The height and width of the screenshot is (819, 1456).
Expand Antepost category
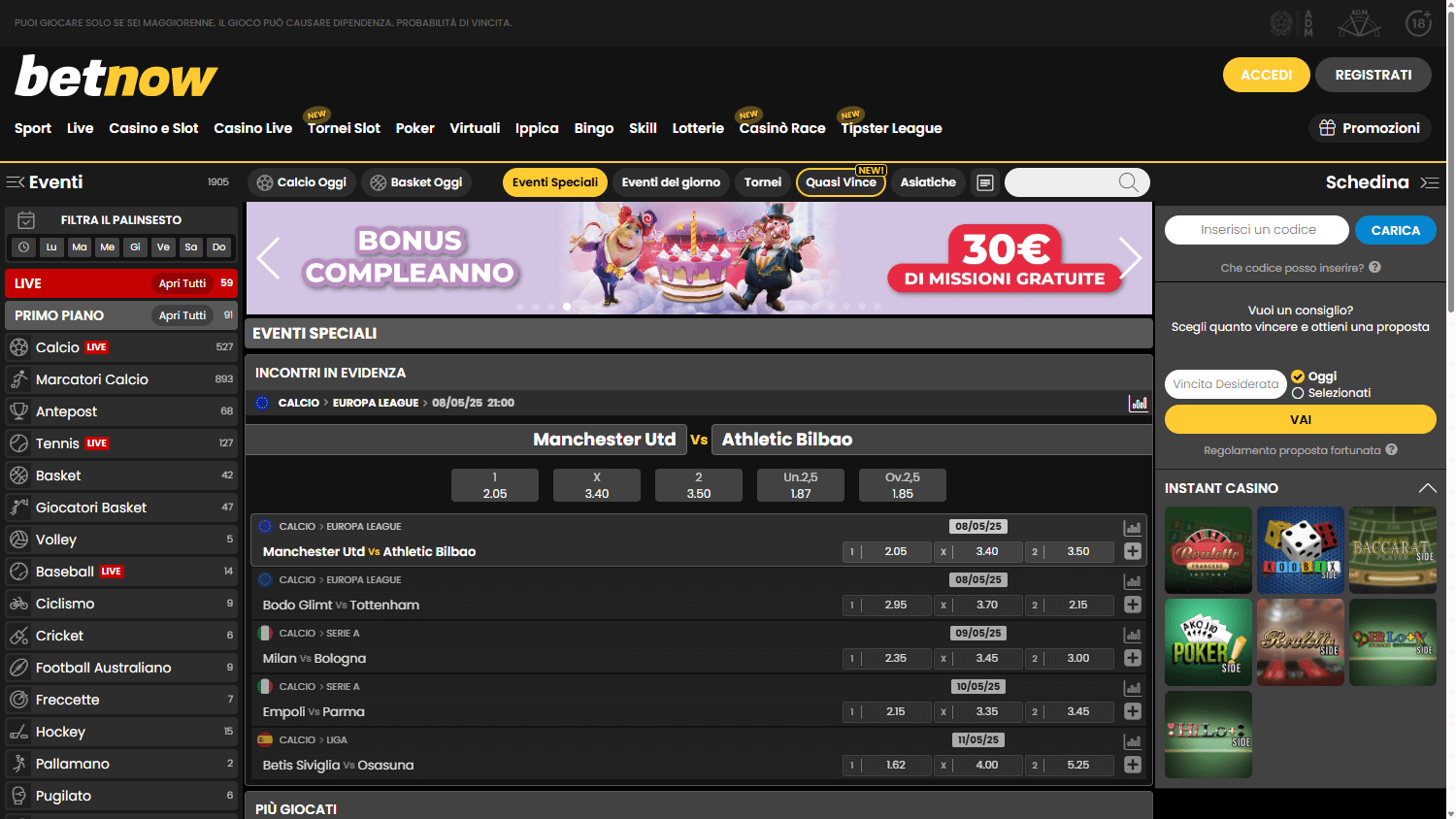click(x=121, y=411)
